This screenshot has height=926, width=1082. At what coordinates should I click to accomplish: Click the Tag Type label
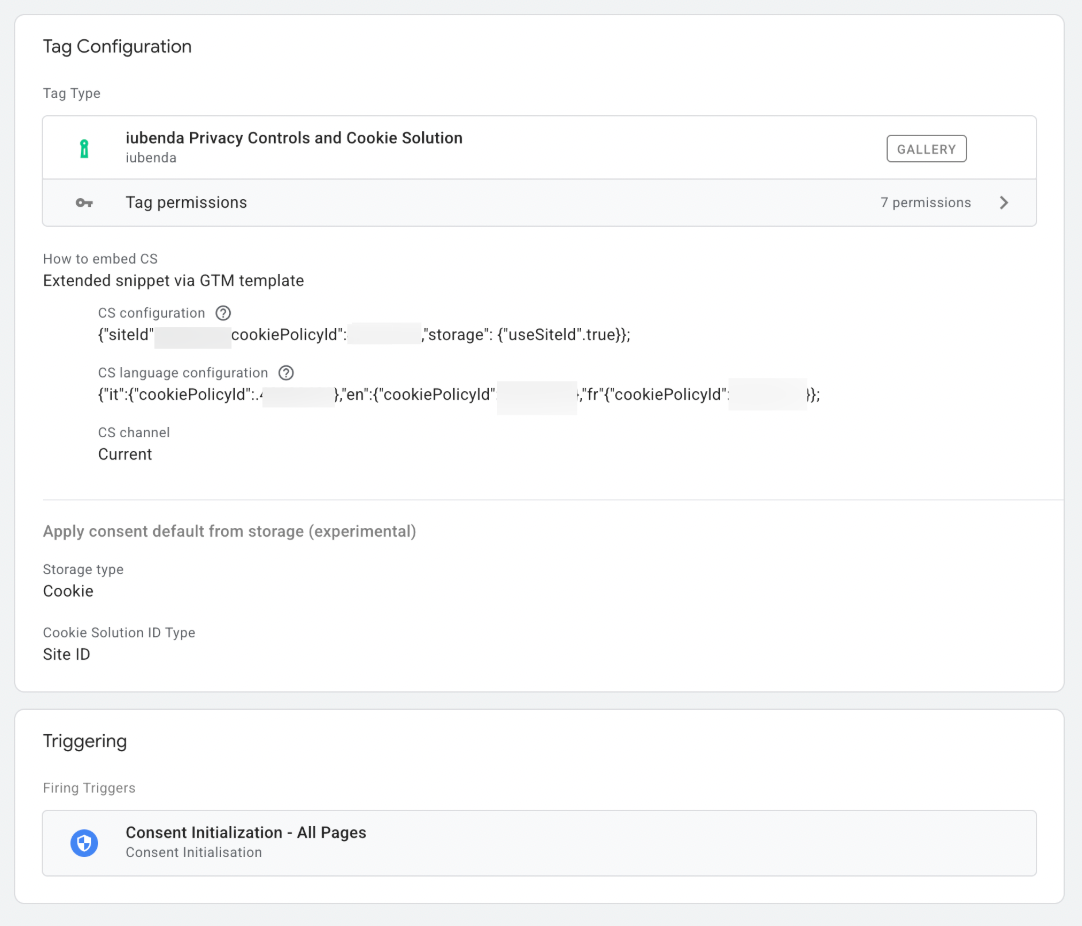(72, 93)
